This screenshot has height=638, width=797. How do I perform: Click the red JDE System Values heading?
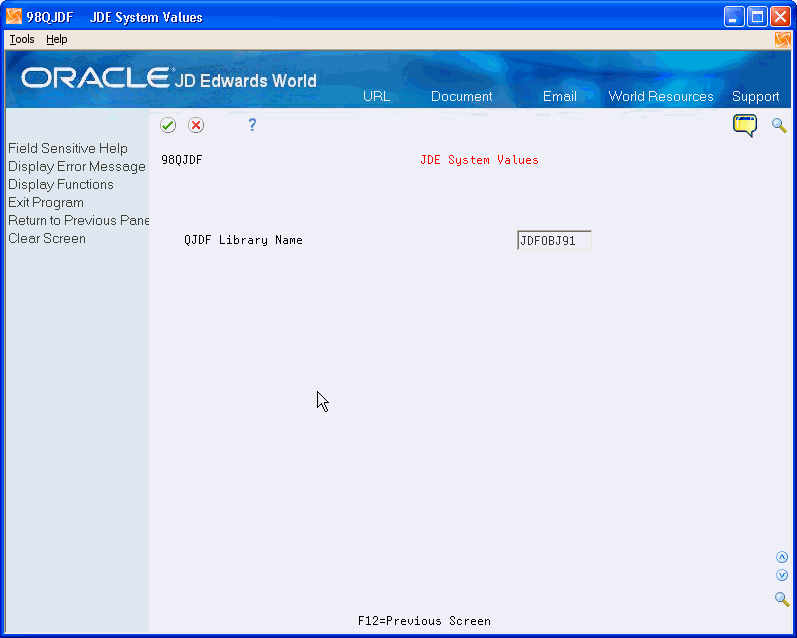pos(479,160)
